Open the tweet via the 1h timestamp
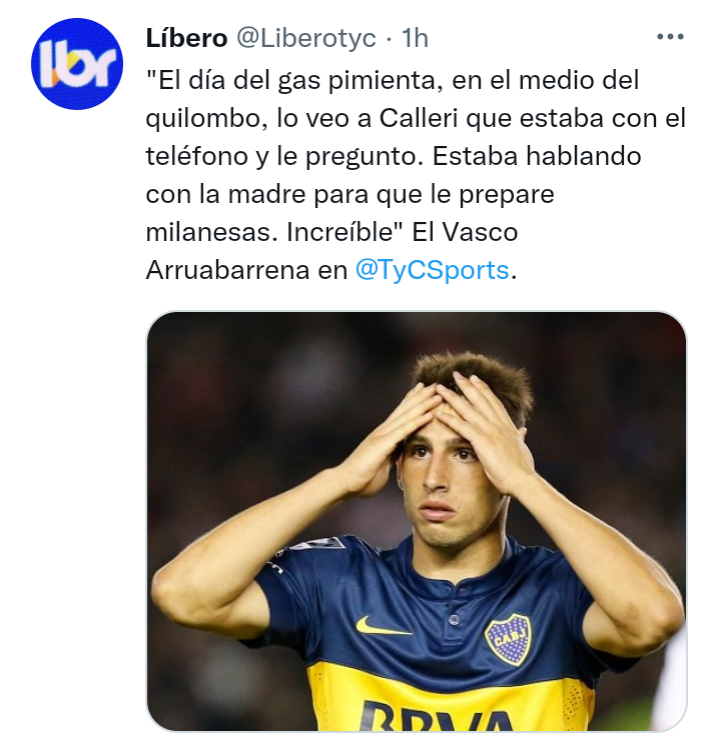 click(x=415, y=38)
